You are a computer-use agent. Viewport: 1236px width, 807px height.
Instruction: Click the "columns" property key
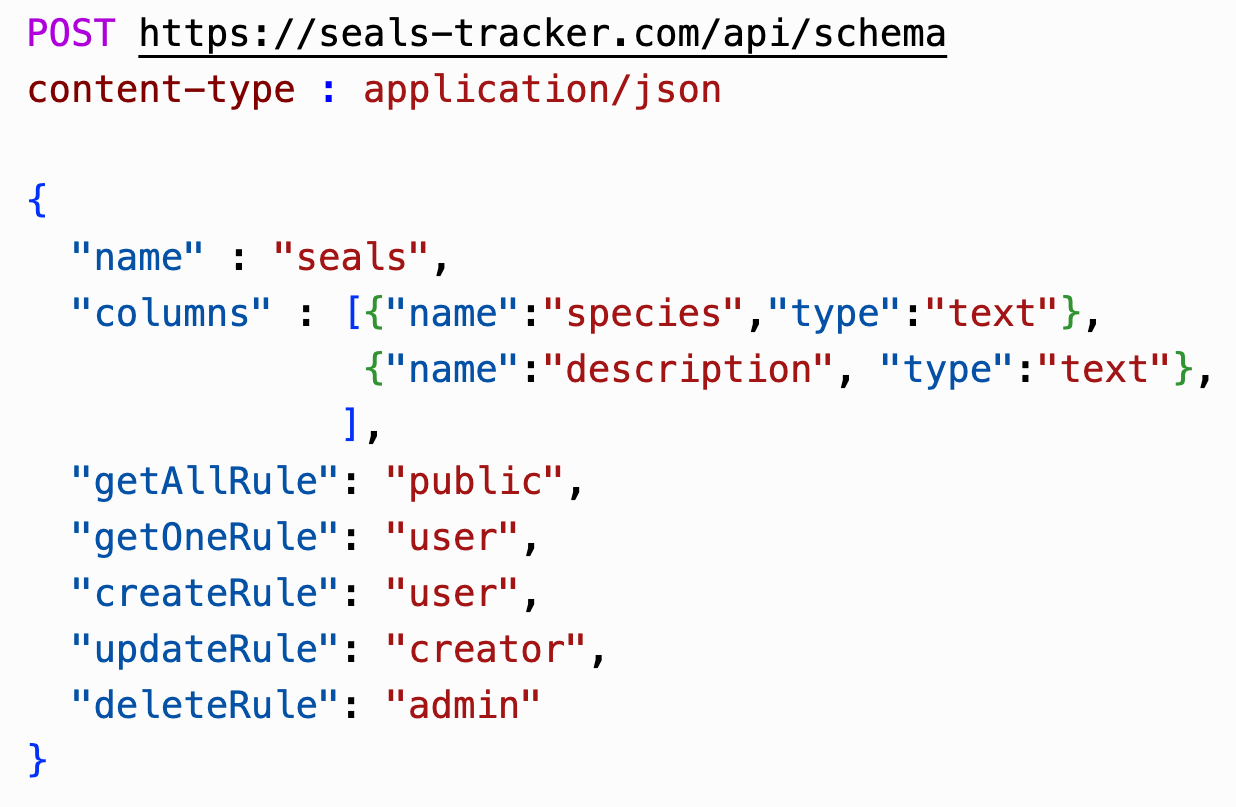pyautogui.click(x=171, y=314)
